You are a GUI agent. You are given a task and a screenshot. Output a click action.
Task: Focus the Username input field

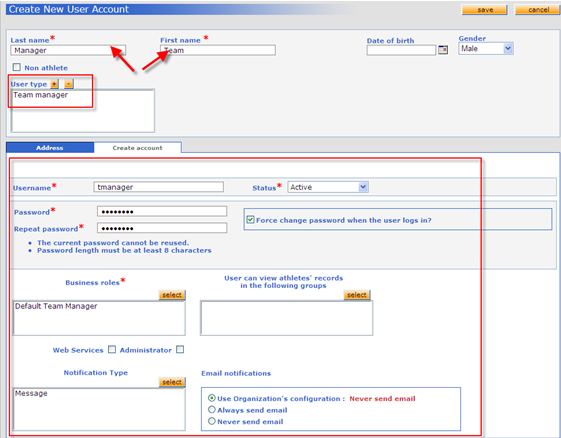(x=158, y=187)
